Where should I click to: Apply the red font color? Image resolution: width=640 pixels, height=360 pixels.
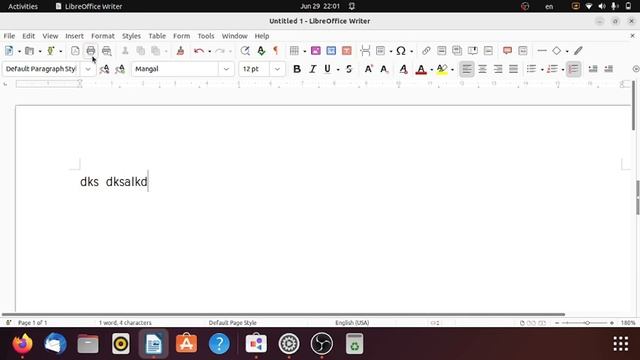(421, 69)
